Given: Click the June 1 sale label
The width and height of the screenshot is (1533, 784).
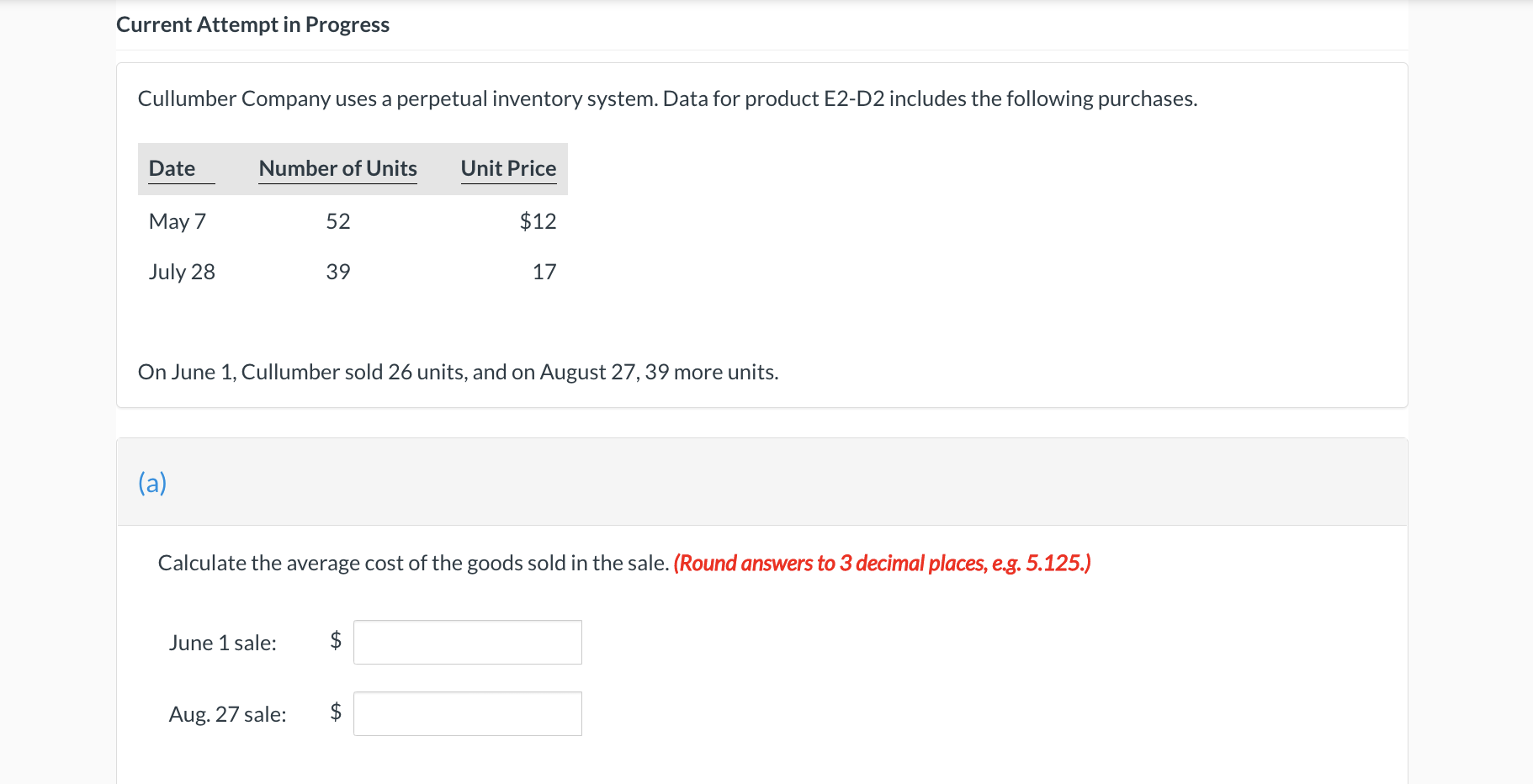Looking at the screenshot, I should tap(222, 643).
